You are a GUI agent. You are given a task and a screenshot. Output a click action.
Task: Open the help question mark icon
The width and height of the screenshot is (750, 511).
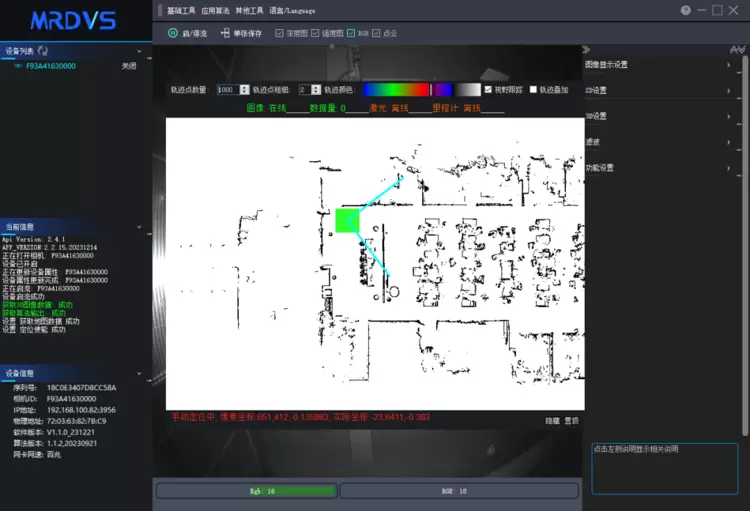(685, 10)
